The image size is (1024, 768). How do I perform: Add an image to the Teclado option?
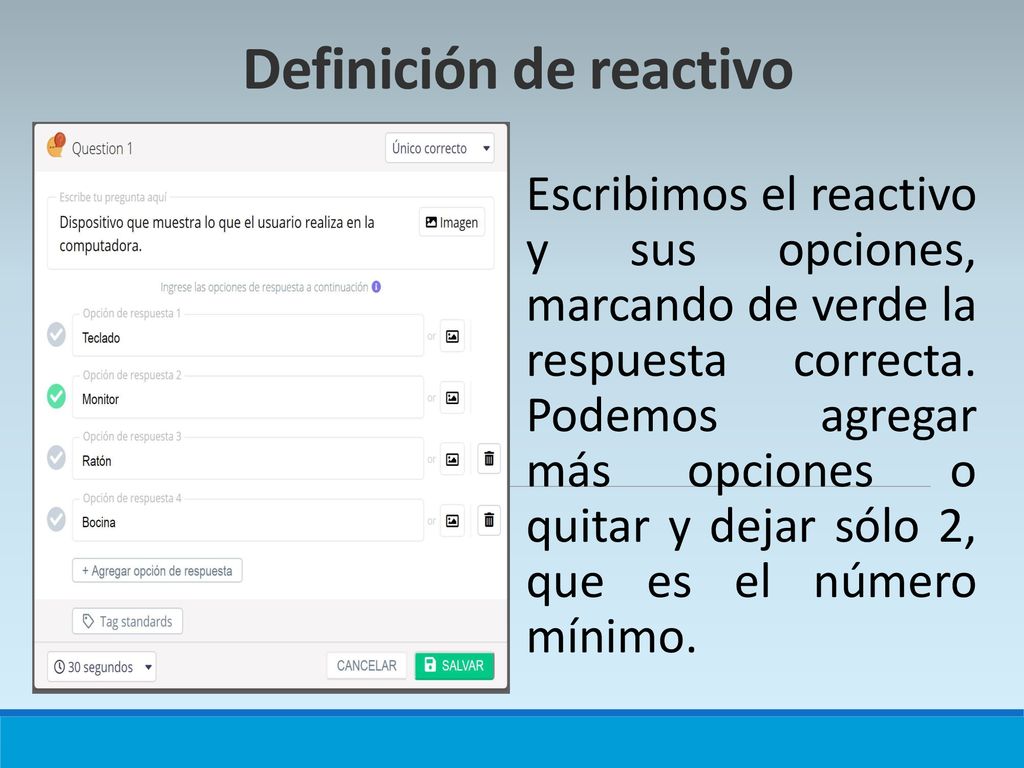[x=452, y=336]
